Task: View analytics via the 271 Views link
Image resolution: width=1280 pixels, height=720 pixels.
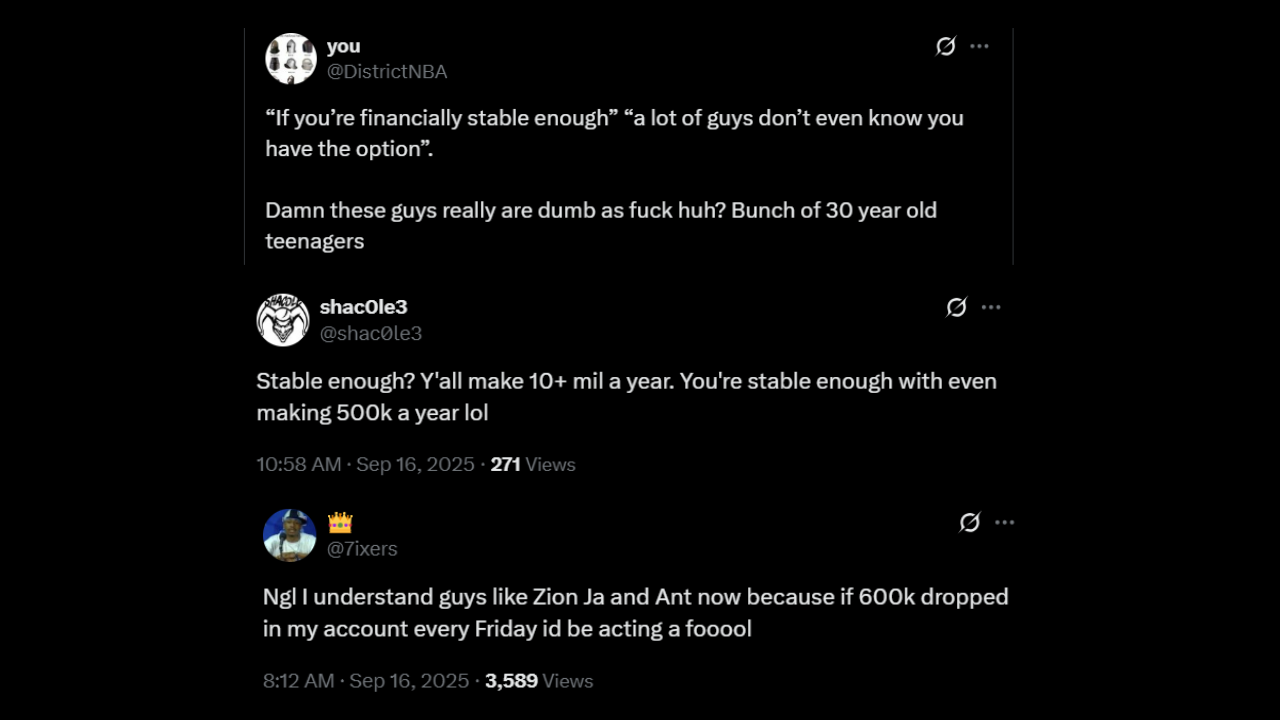Action: click(533, 464)
